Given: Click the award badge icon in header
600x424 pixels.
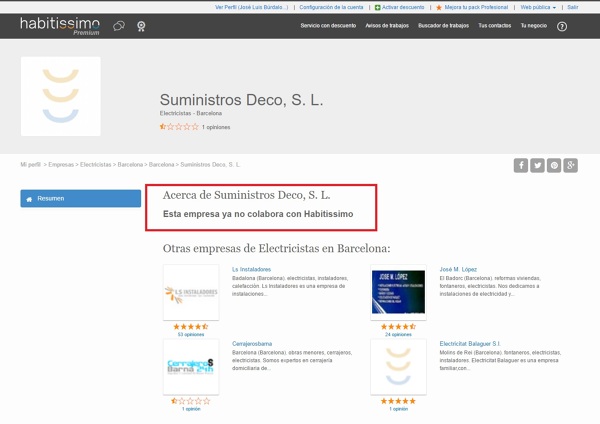Looking at the screenshot, I should coord(141,26).
